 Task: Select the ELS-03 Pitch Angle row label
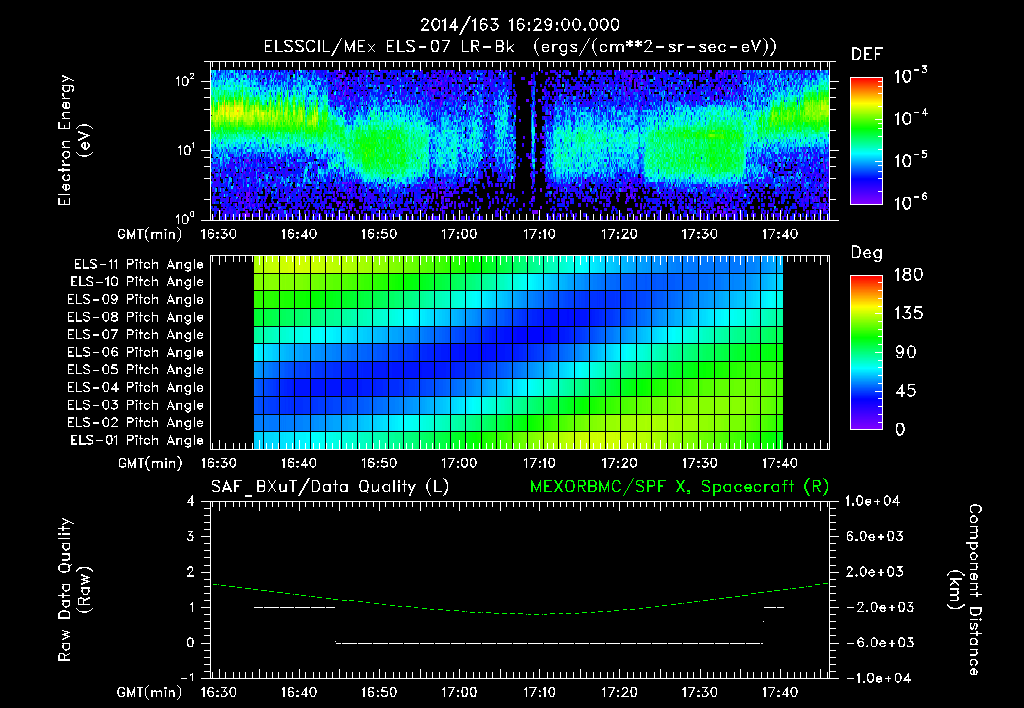pyautogui.click(x=136, y=405)
